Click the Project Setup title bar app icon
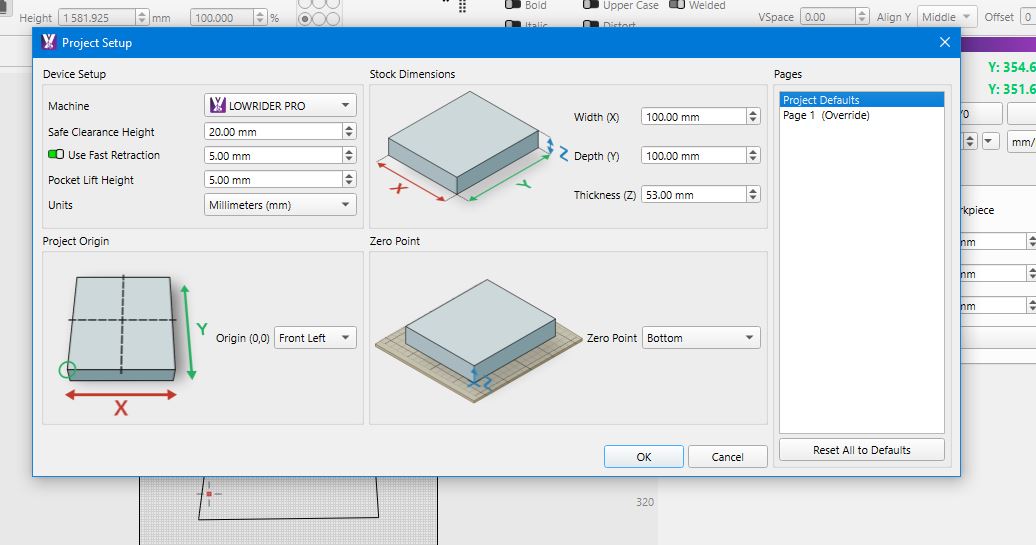1036x545 pixels. (48, 42)
